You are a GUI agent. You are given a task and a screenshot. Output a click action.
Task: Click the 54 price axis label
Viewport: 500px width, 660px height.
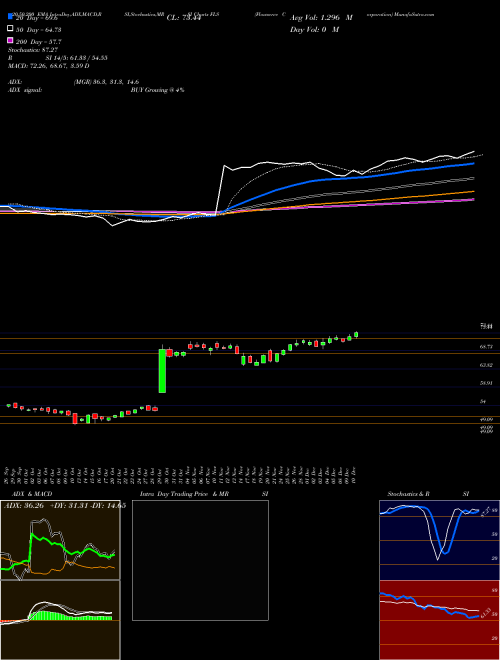(483, 402)
